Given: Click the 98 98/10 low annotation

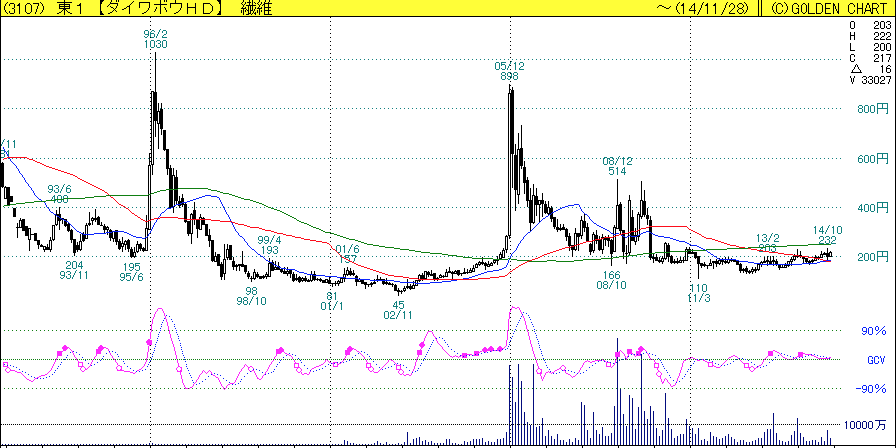Looking at the screenshot, I should tap(252, 296).
